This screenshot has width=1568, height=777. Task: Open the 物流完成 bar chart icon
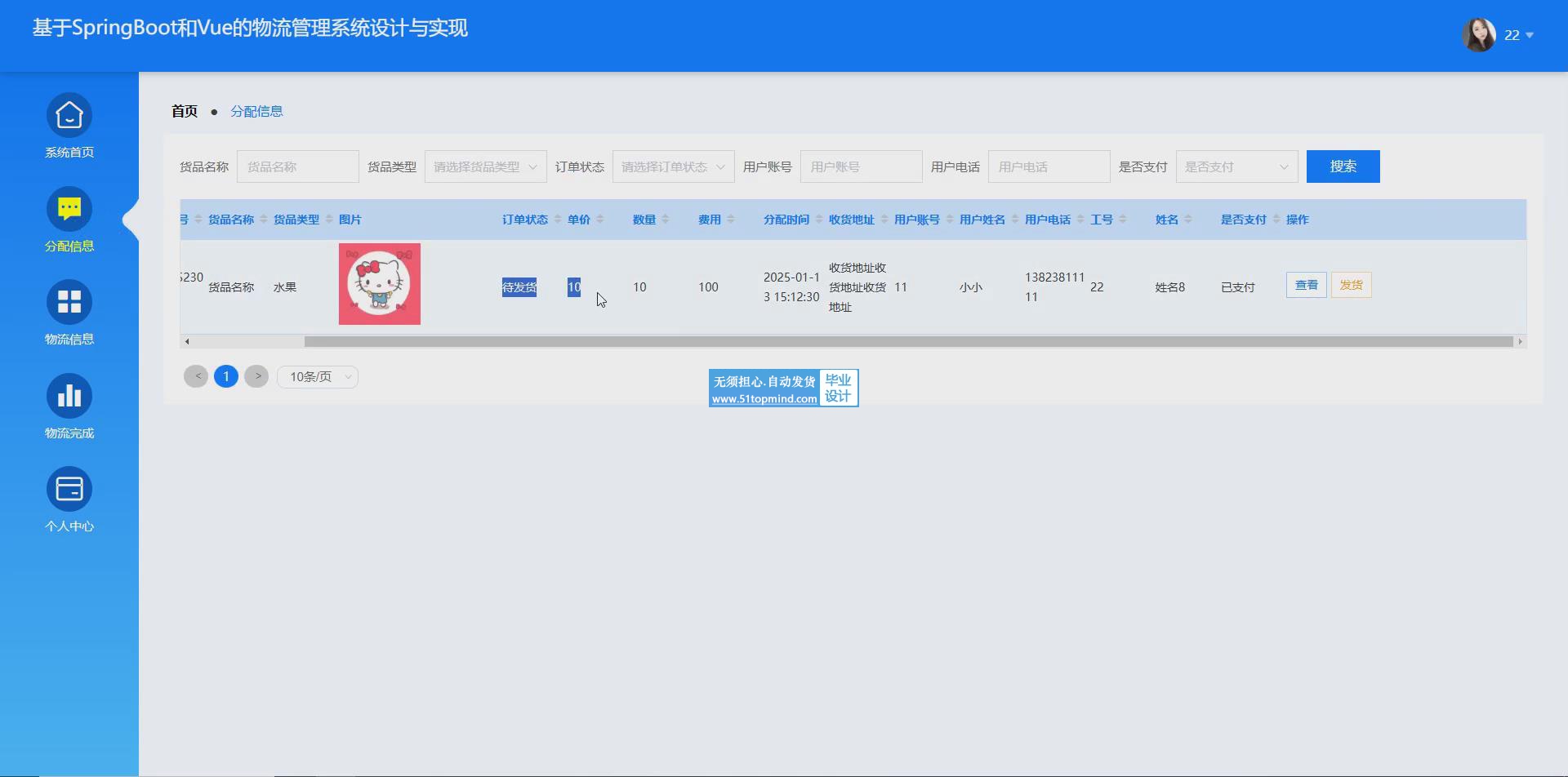[69, 397]
